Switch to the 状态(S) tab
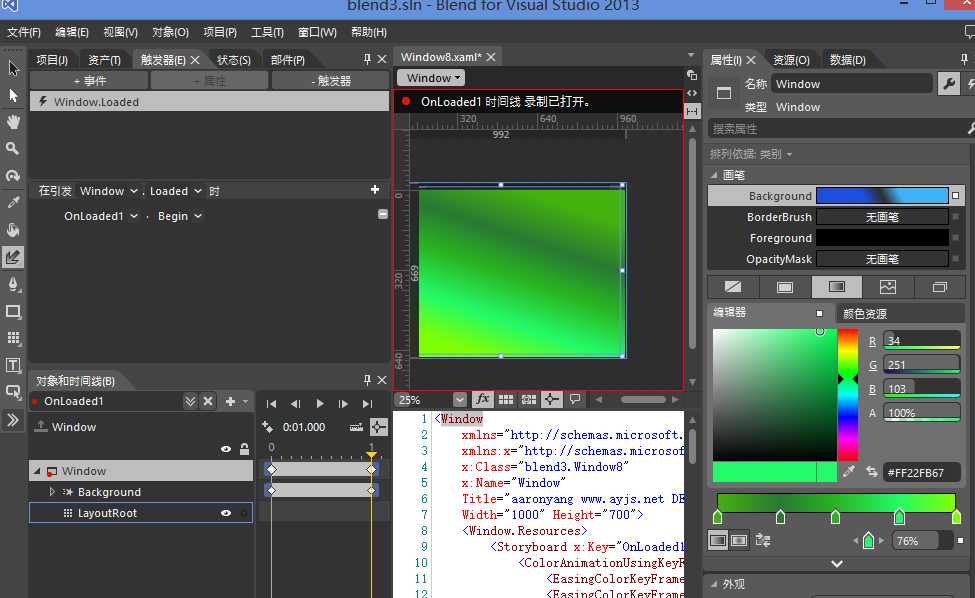975x598 pixels. [x=233, y=60]
